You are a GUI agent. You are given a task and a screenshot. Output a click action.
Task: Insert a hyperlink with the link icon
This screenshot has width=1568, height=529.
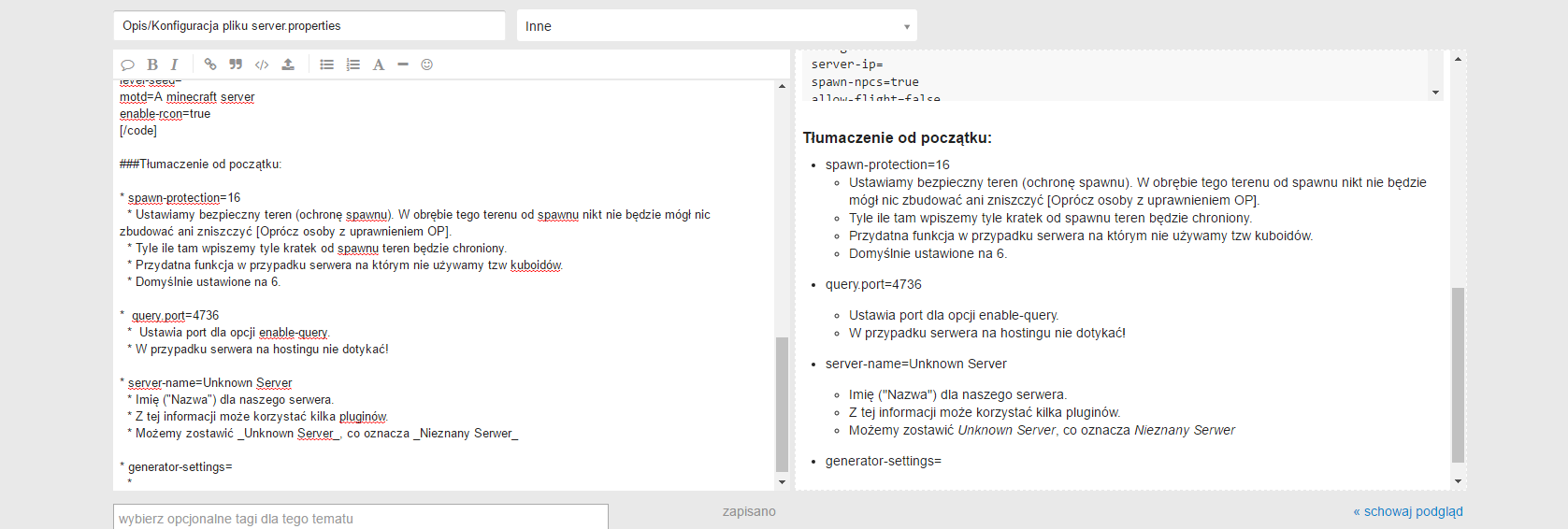point(210,64)
